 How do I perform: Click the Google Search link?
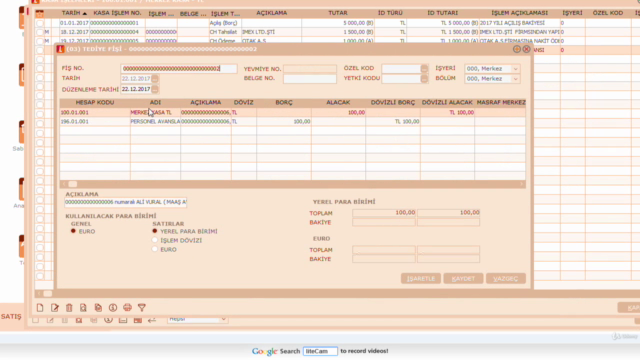point(276,351)
